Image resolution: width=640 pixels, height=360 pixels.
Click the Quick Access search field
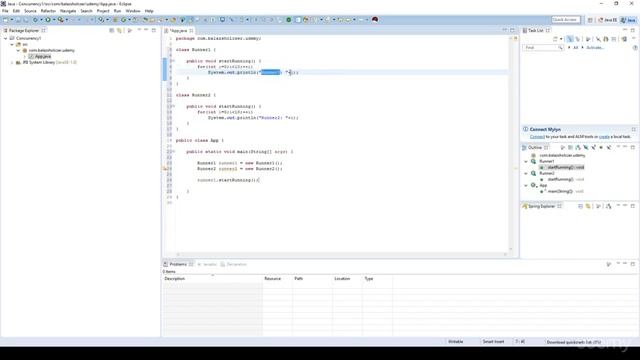click(x=565, y=20)
